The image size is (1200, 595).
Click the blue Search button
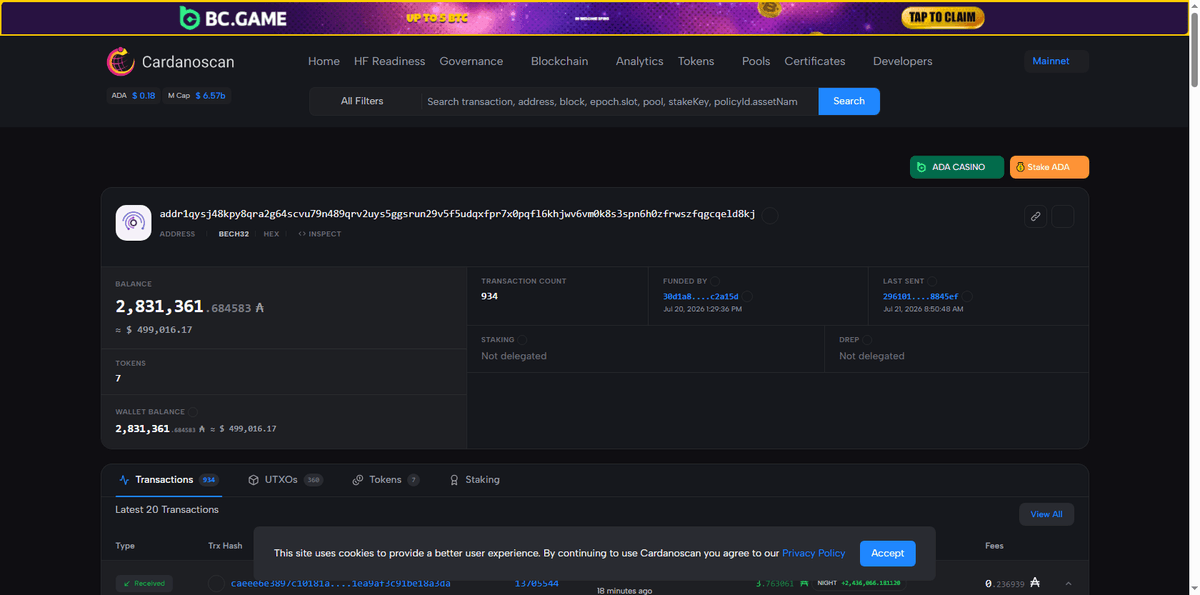pyautogui.click(x=849, y=101)
